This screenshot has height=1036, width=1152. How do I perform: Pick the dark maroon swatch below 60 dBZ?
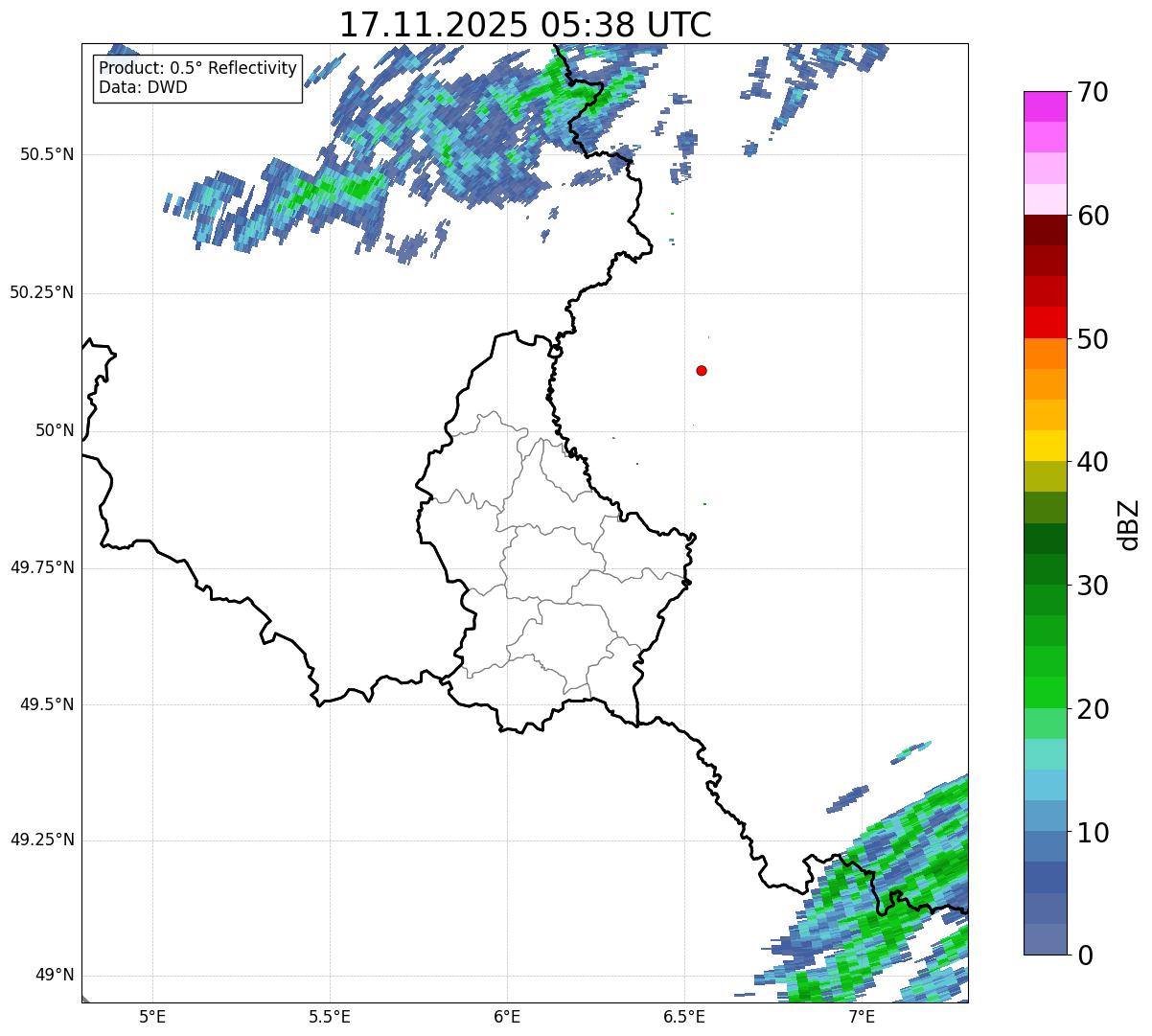1046,230
